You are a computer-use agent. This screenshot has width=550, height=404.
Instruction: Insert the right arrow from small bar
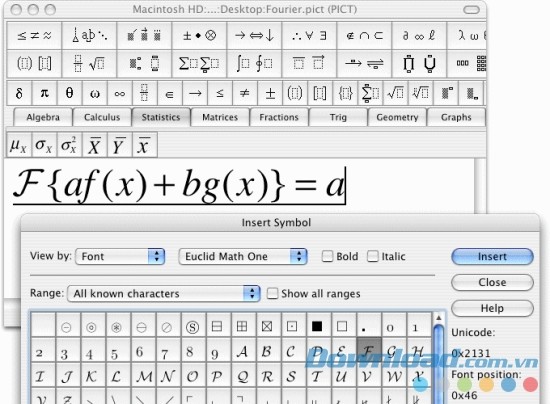tap(195, 93)
